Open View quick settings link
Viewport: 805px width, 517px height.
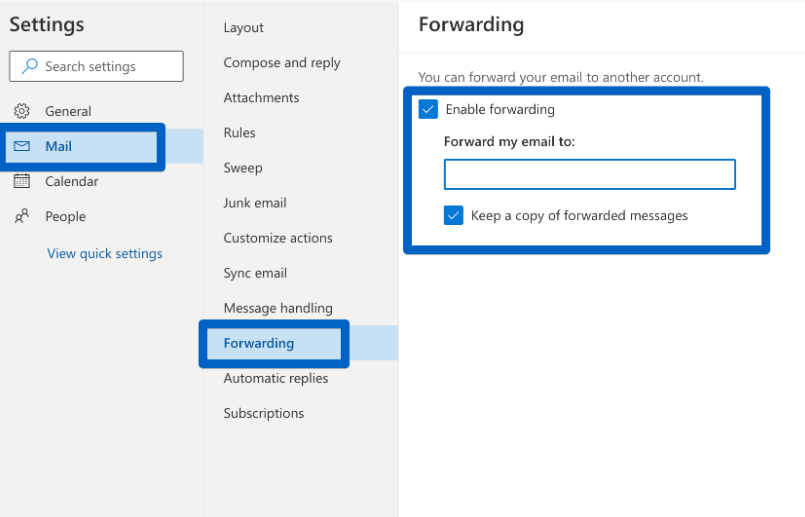(x=105, y=254)
